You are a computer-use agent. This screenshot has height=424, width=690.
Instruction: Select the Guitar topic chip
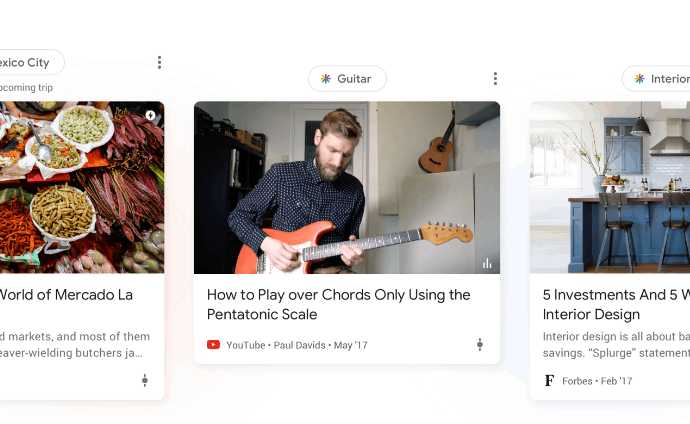[x=346, y=79]
